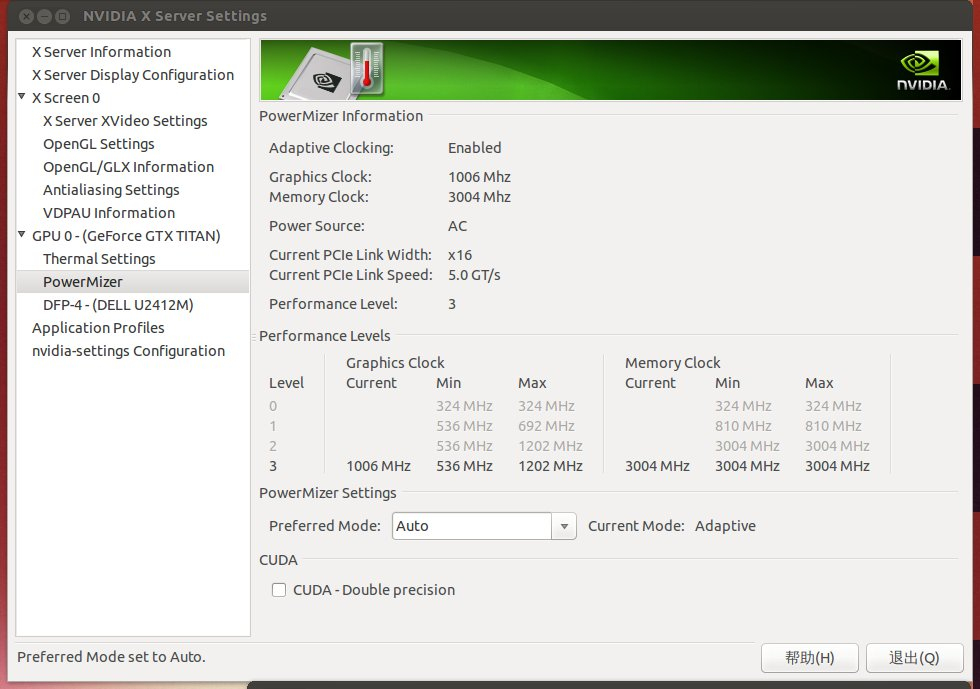Screen dimensions: 980x689
Task: Open OpenGL/GLX Information page
Action: point(129,167)
